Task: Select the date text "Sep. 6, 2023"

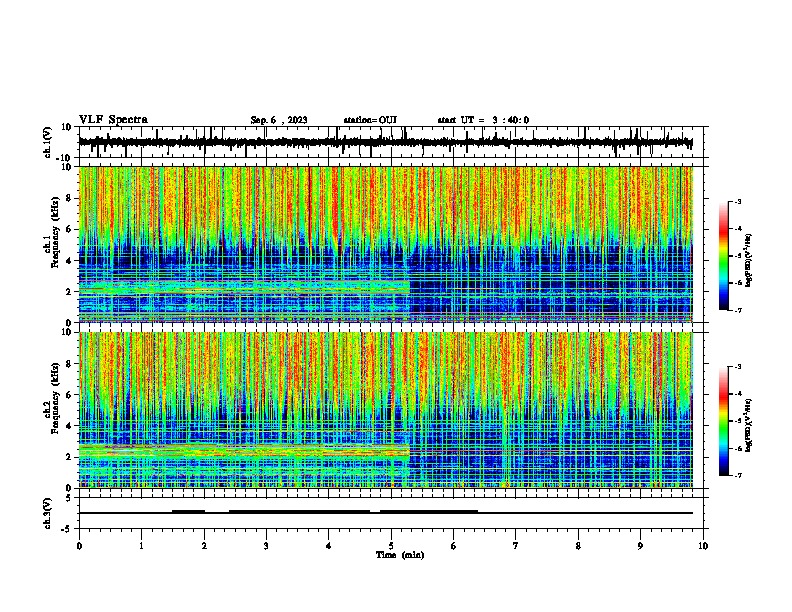Action: click(x=279, y=120)
